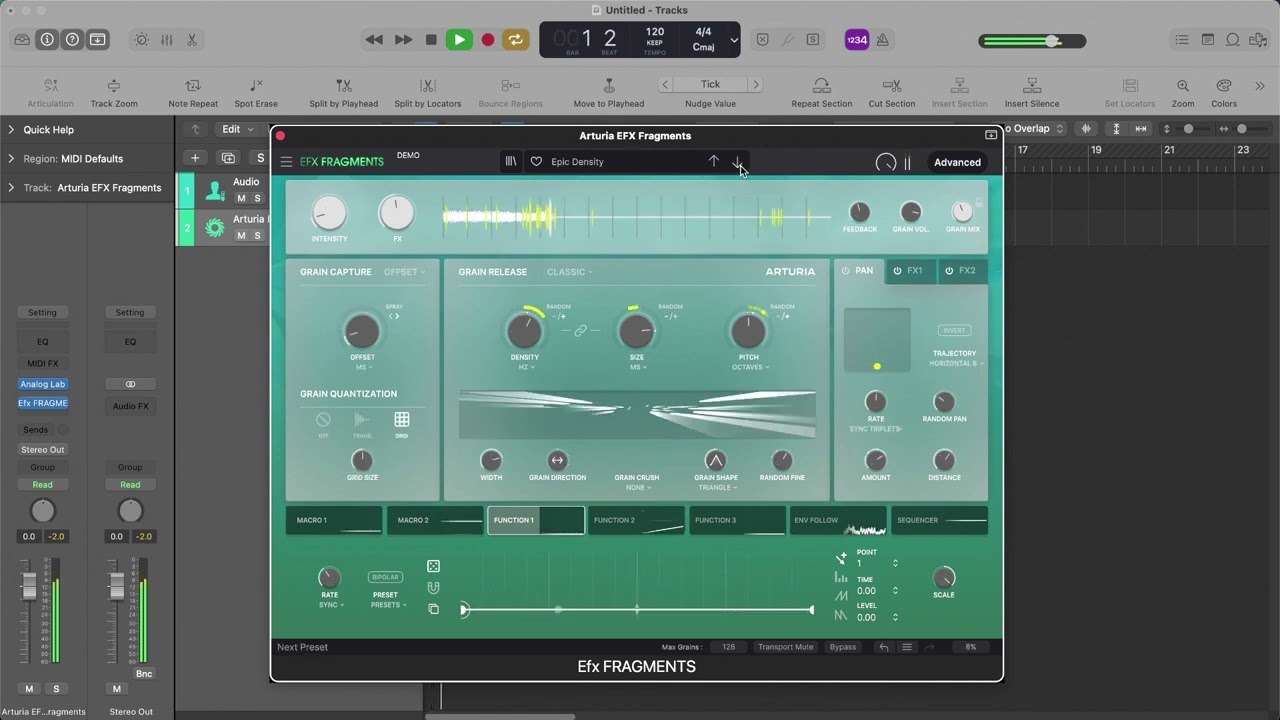Screen dimensions: 1280x720
Task: Toggle the PAN power switch
Action: [x=845, y=271]
